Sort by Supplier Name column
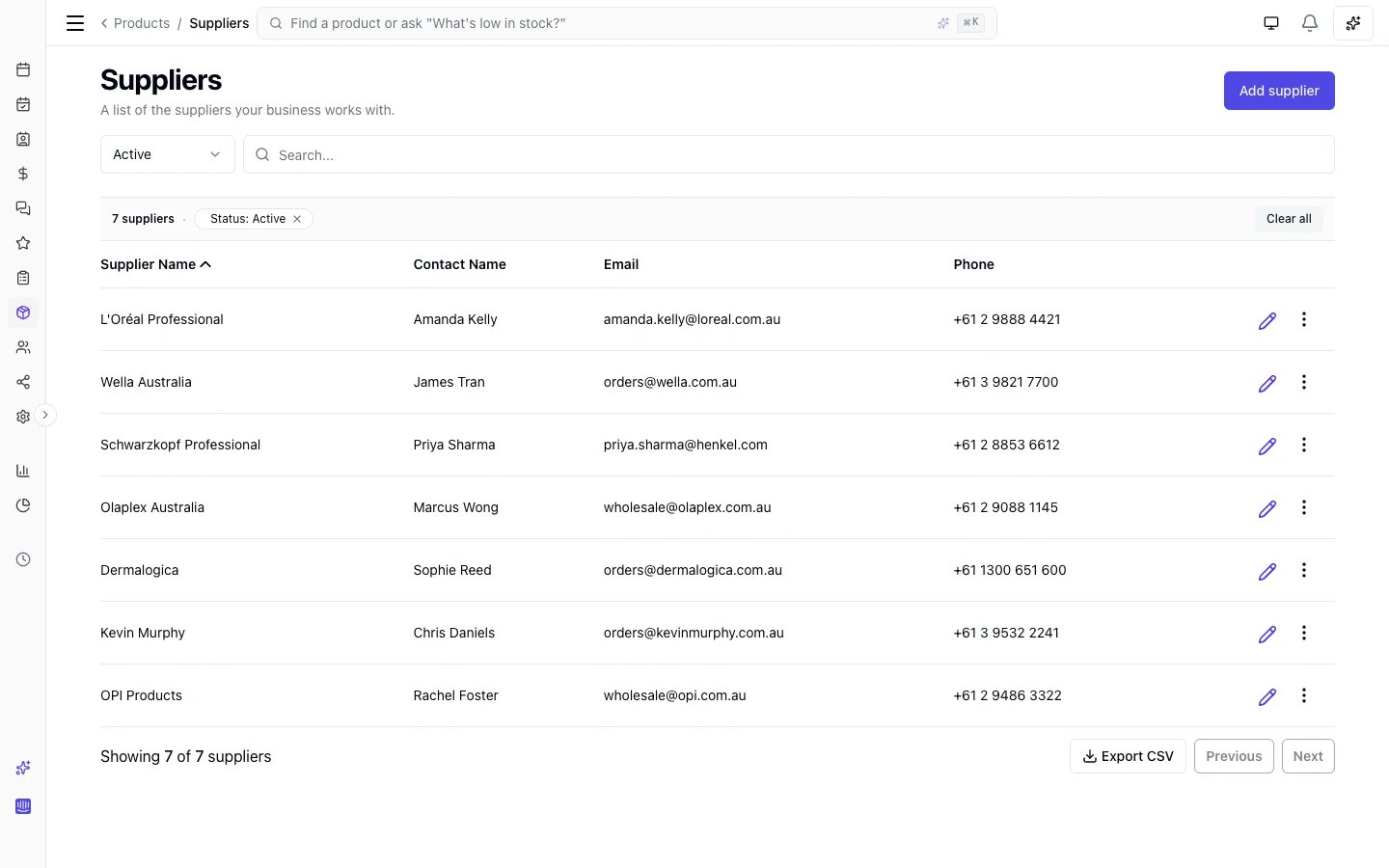The height and width of the screenshot is (868, 1389). 155,264
